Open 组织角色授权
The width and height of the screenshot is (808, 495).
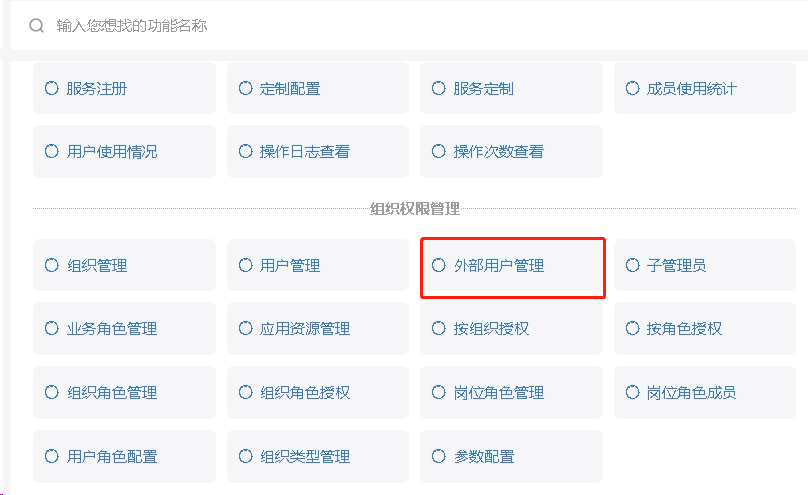click(318, 392)
